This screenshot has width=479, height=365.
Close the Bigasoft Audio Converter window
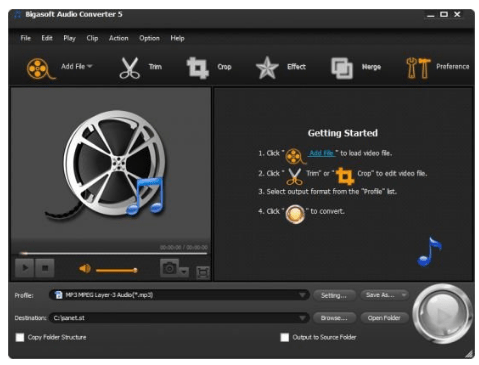pyautogui.click(x=457, y=14)
